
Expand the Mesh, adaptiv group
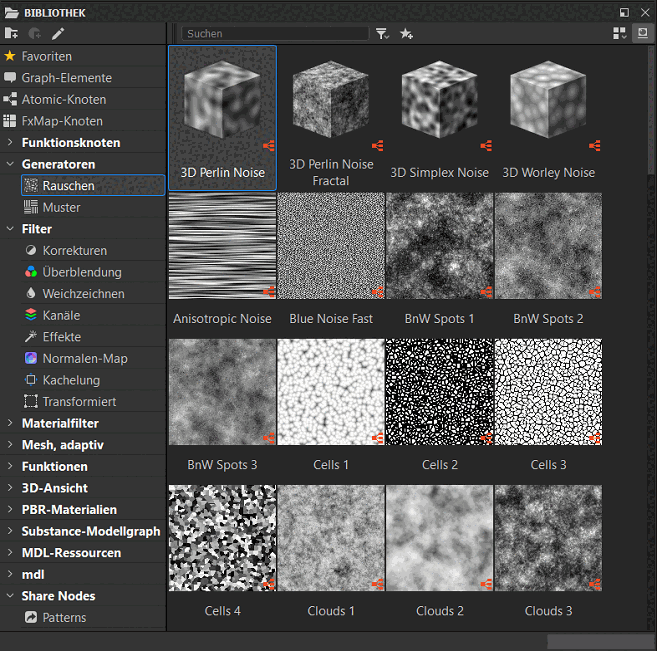[10, 445]
